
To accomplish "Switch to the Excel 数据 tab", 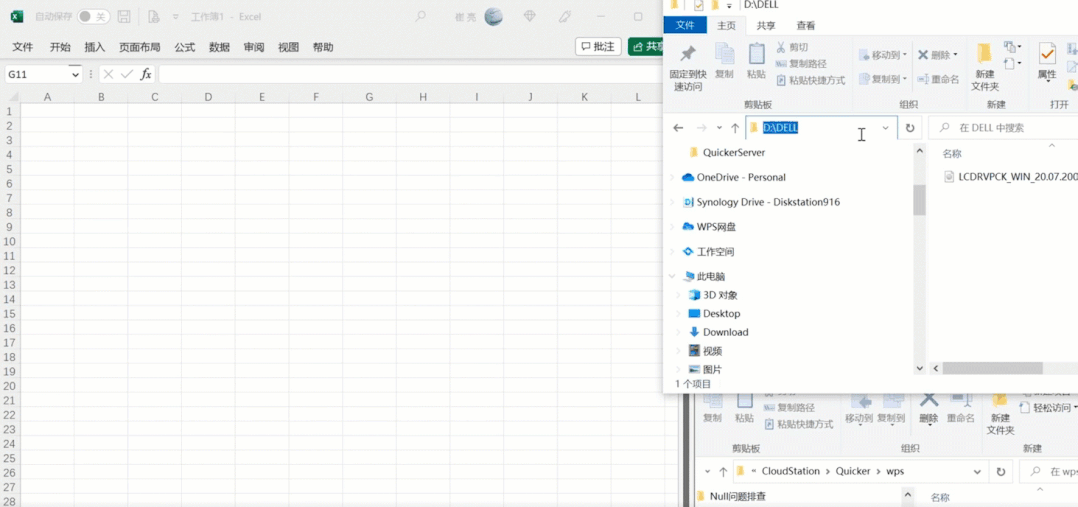I will (x=219, y=47).
